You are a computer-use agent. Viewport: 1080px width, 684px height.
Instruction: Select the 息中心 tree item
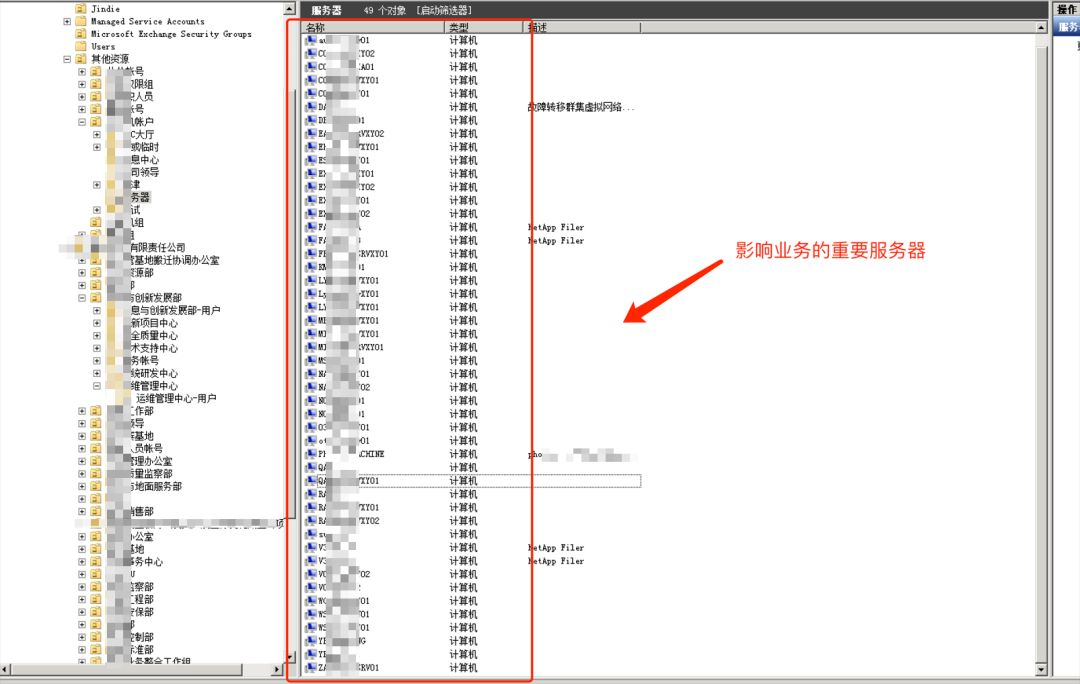145,160
